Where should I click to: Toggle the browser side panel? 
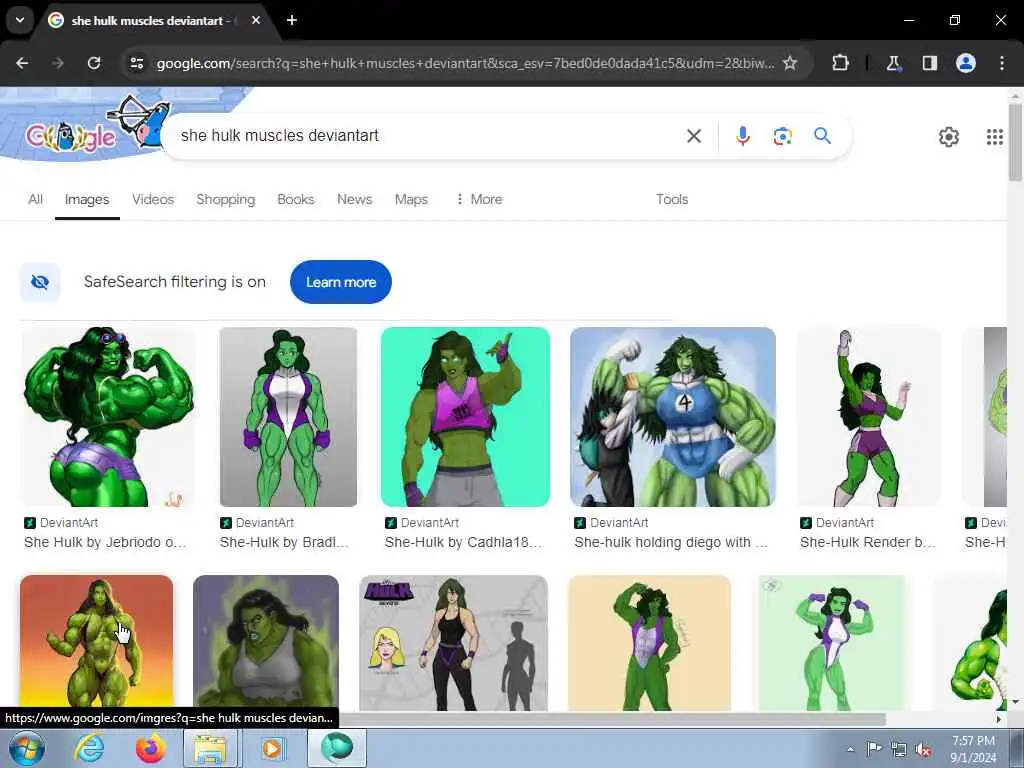click(x=929, y=63)
